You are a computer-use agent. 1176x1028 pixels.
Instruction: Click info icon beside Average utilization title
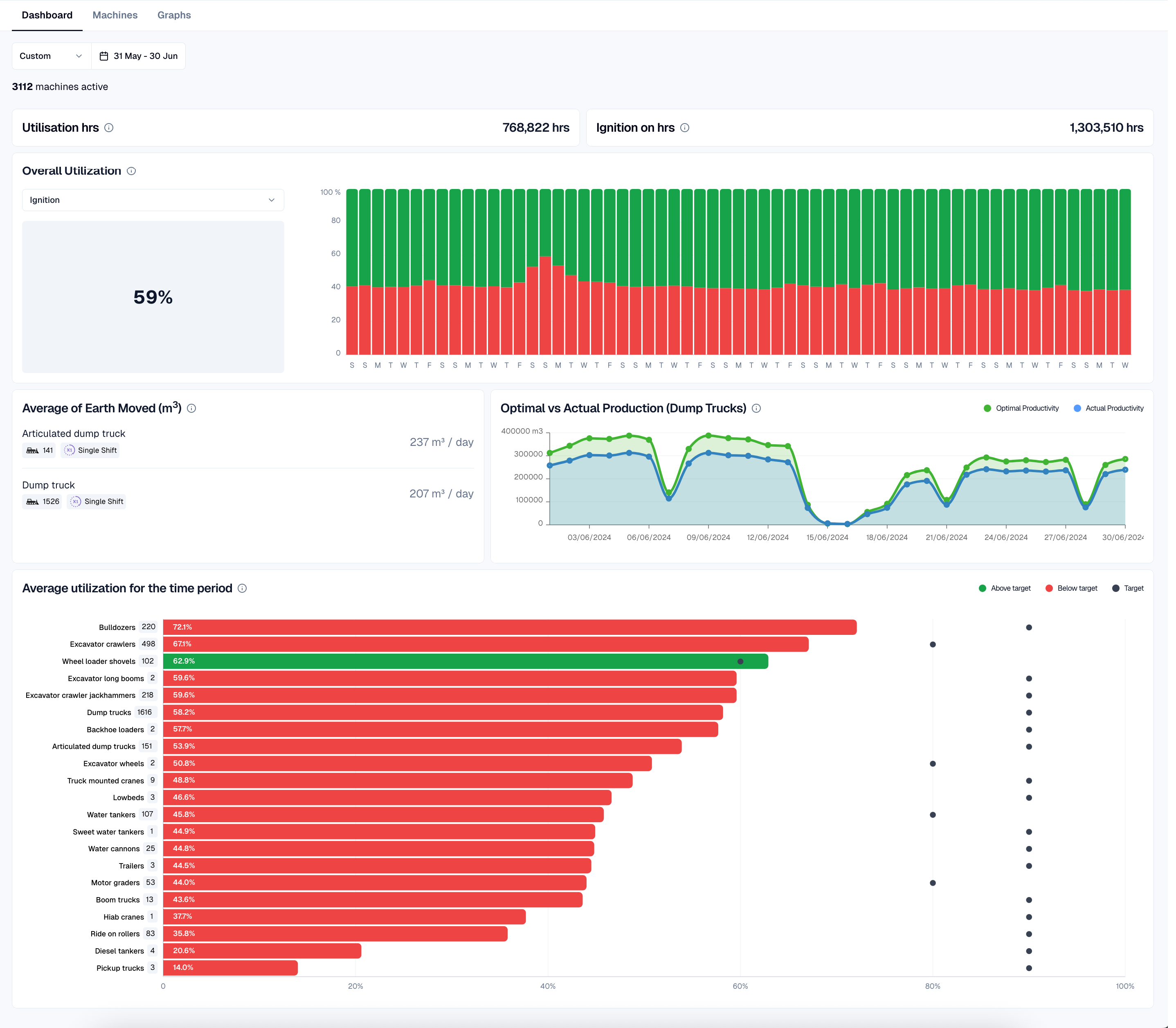pos(242,589)
